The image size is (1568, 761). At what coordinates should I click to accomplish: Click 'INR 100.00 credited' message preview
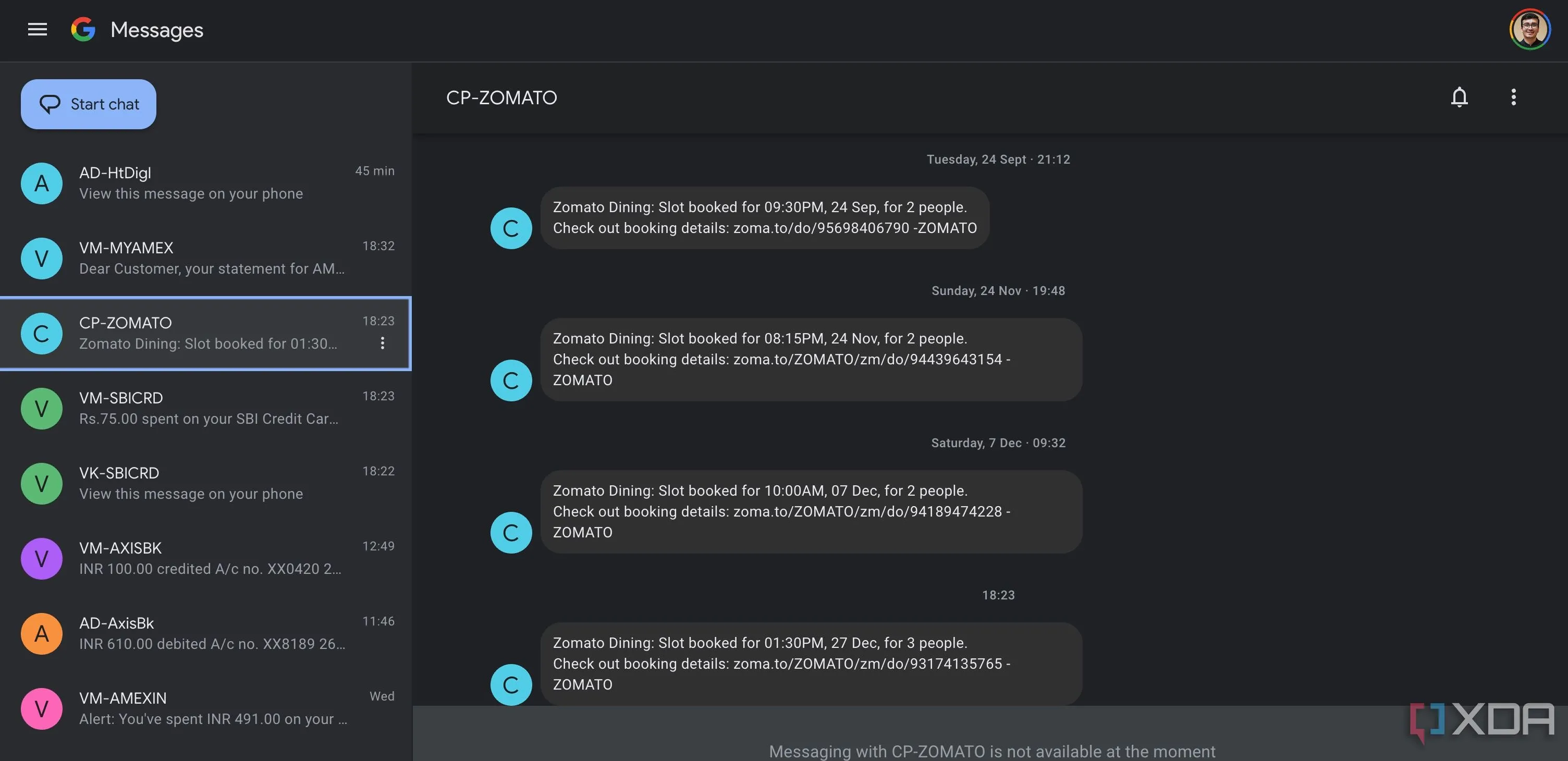coord(210,569)
